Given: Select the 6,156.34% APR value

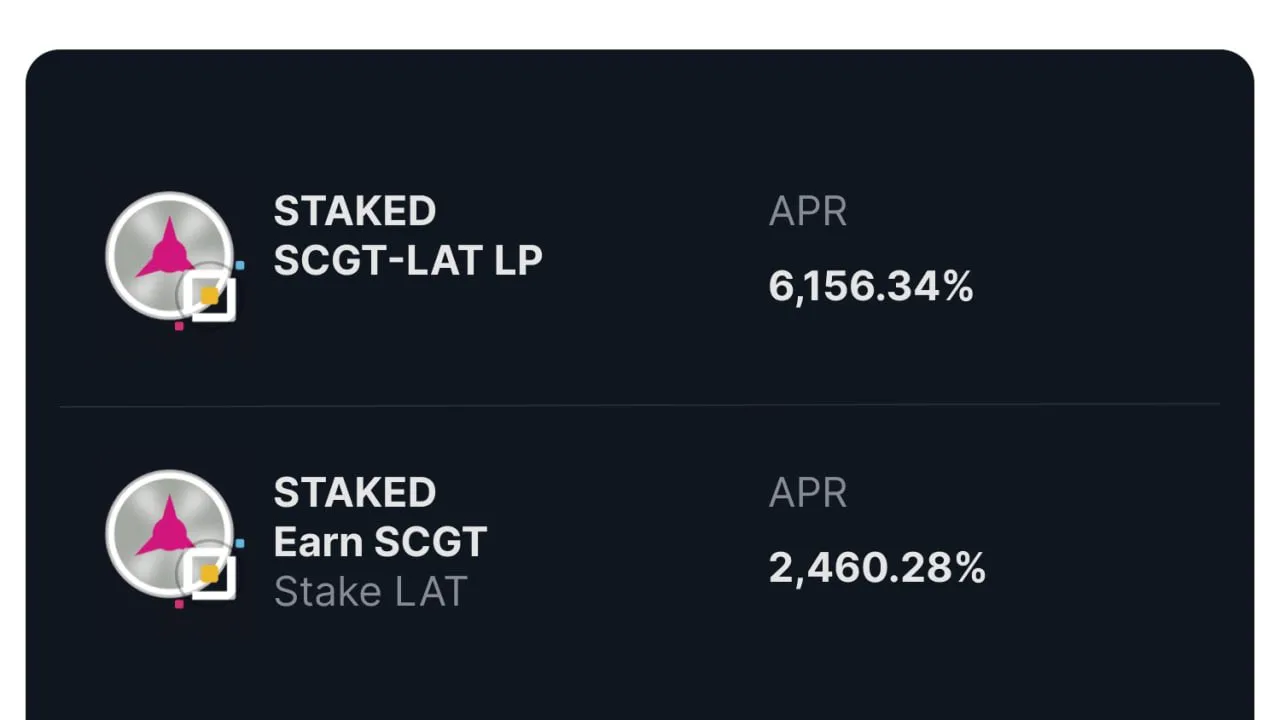Looking at the screenshot, I should [871, 287].
